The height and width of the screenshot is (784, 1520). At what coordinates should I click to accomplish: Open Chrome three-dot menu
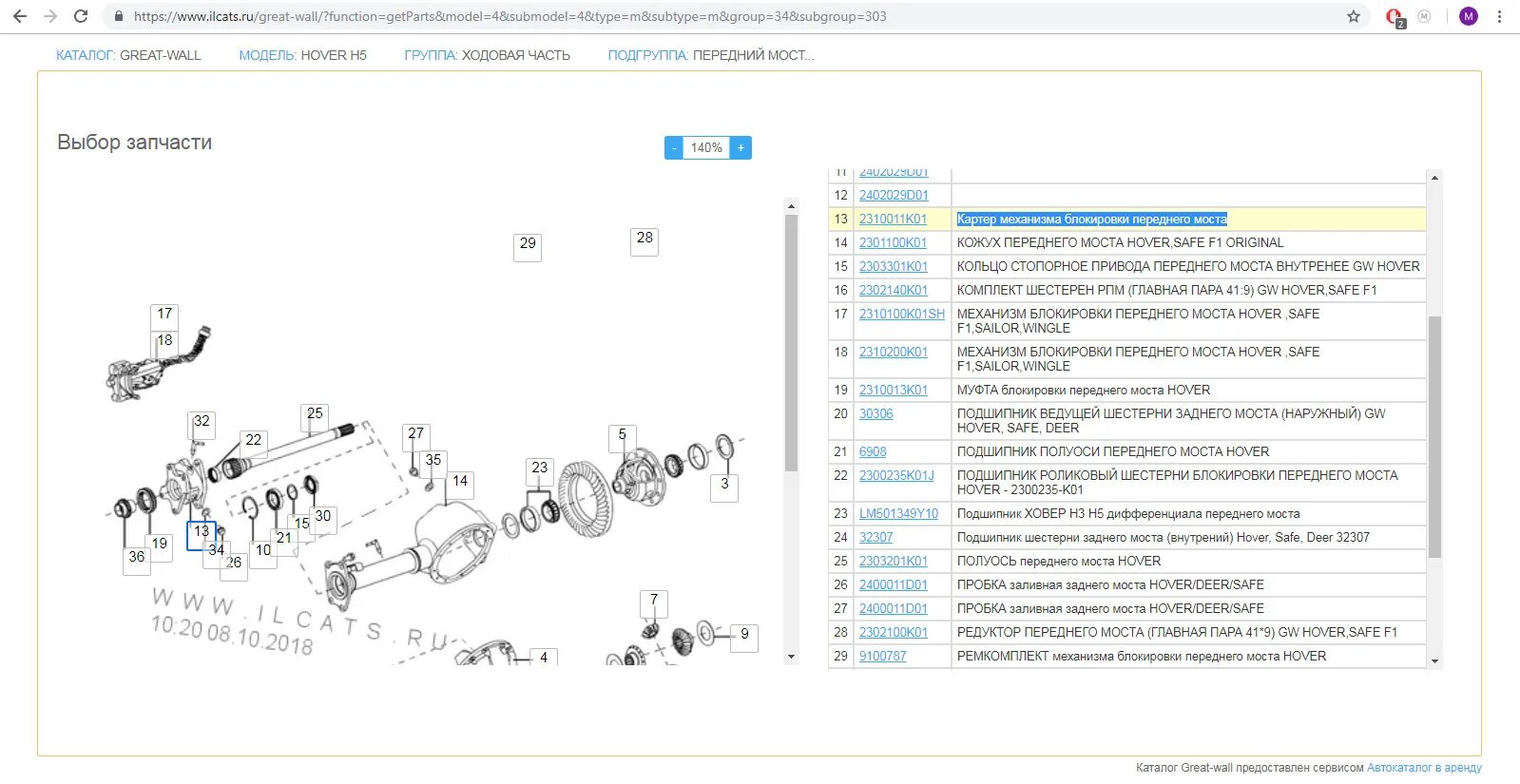[1499, 16]
